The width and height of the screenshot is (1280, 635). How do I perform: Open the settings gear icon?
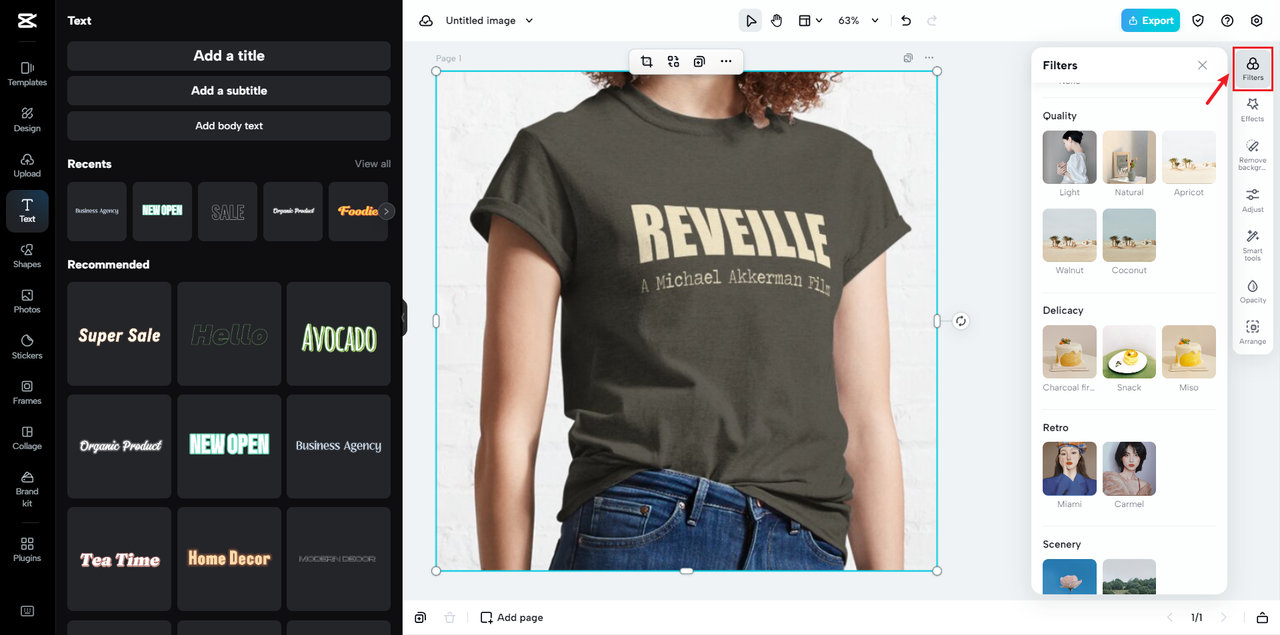1257,20
